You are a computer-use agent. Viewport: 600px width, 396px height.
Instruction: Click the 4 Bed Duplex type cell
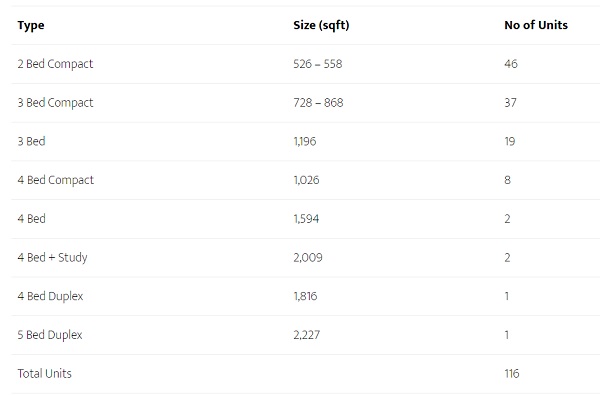point(50,296)
